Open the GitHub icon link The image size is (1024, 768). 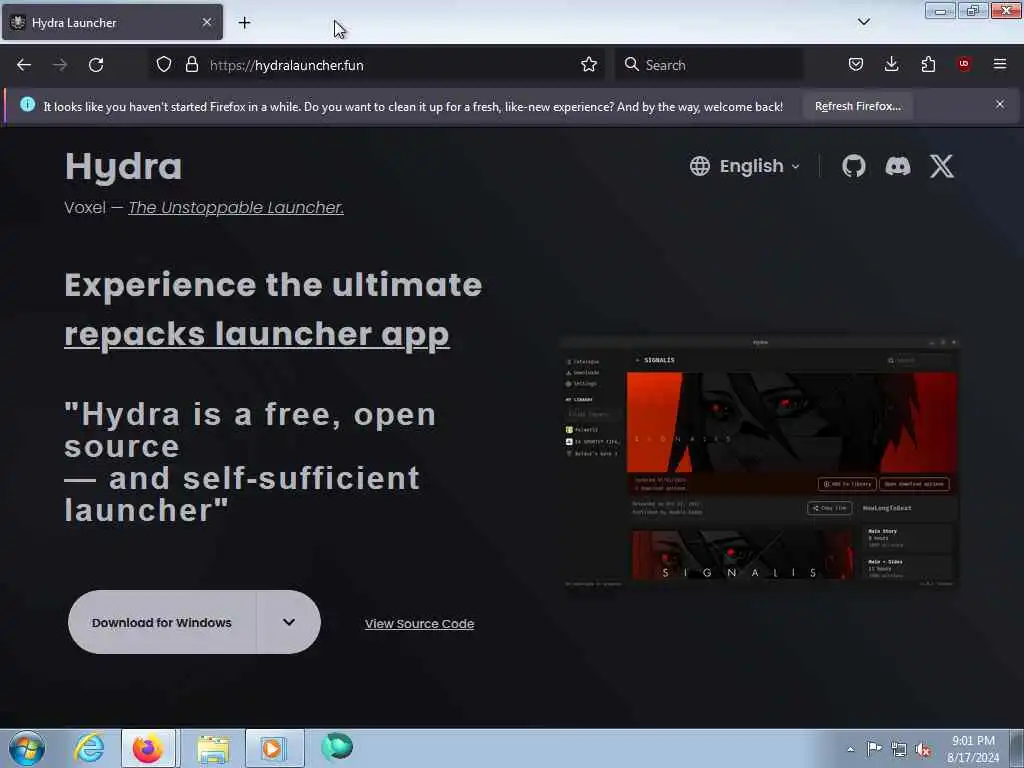click(854, 166)
